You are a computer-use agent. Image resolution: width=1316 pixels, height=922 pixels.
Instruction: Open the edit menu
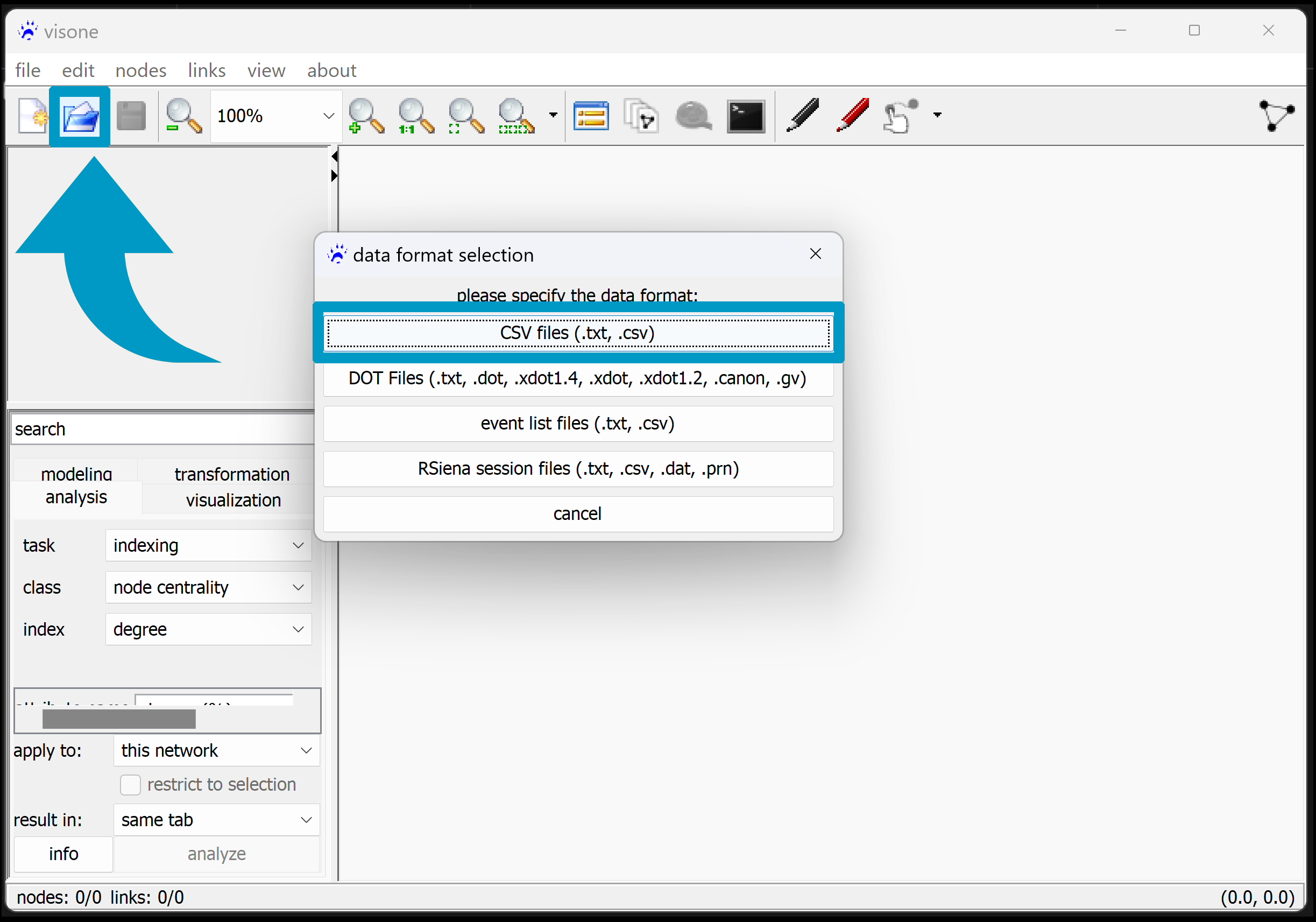78,70
